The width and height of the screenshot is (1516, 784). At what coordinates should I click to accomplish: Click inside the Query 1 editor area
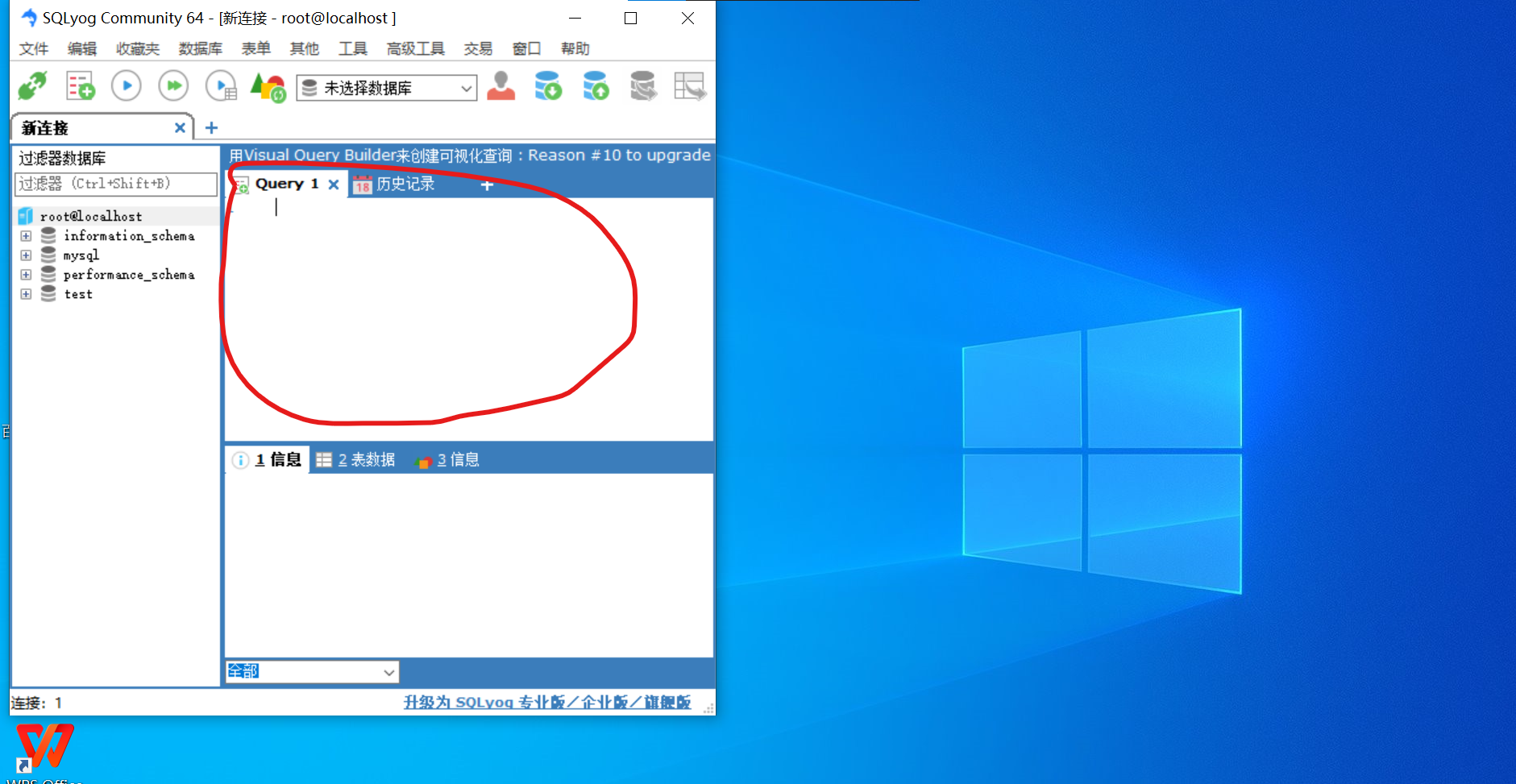pos(469,318)
